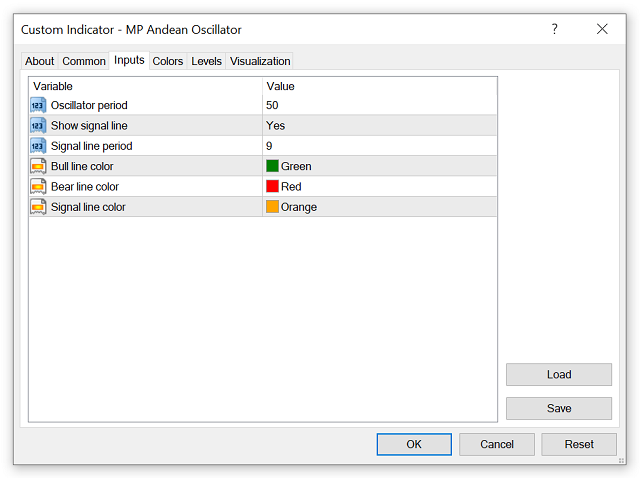
Task: Select the Show signal line Yes value
Action: point(276,125)
